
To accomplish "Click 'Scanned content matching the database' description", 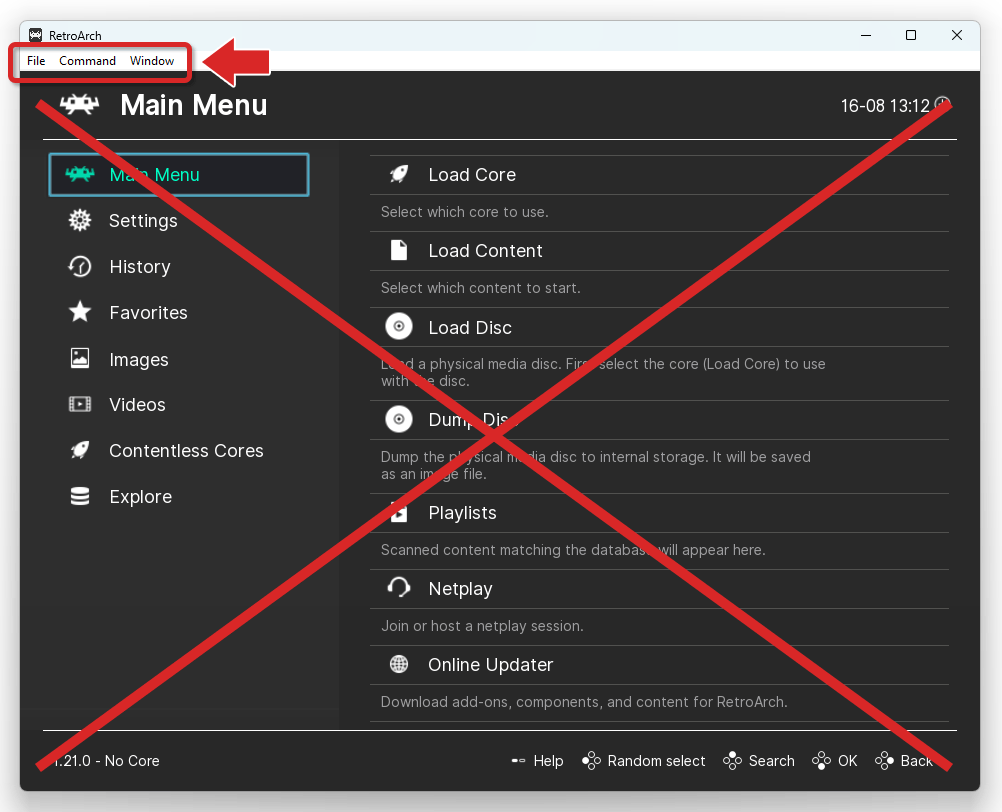I will (x=573, y=550).
